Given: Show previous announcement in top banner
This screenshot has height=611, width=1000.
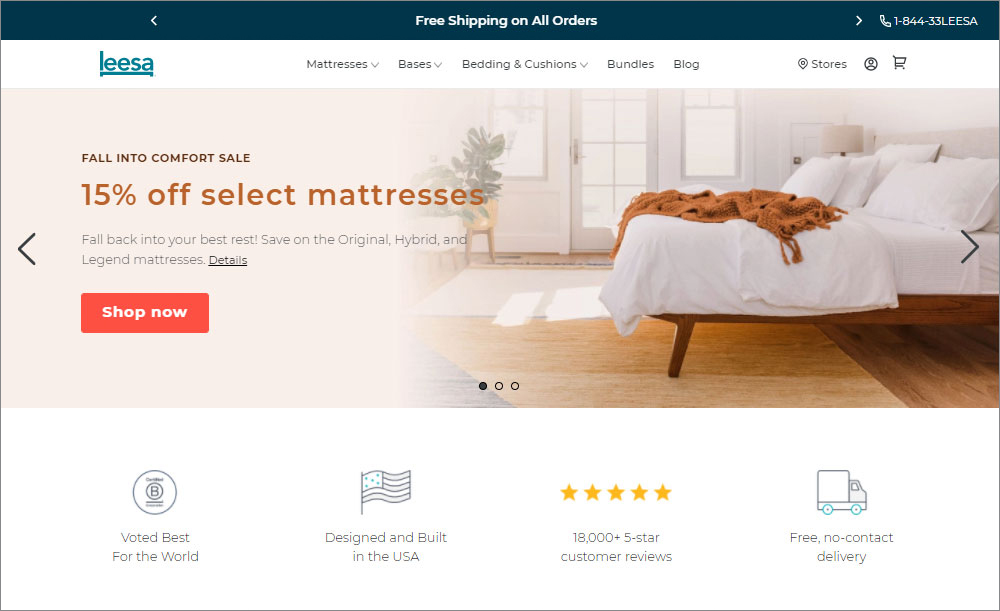Looking at the screenshot, I should click(154, 20).
